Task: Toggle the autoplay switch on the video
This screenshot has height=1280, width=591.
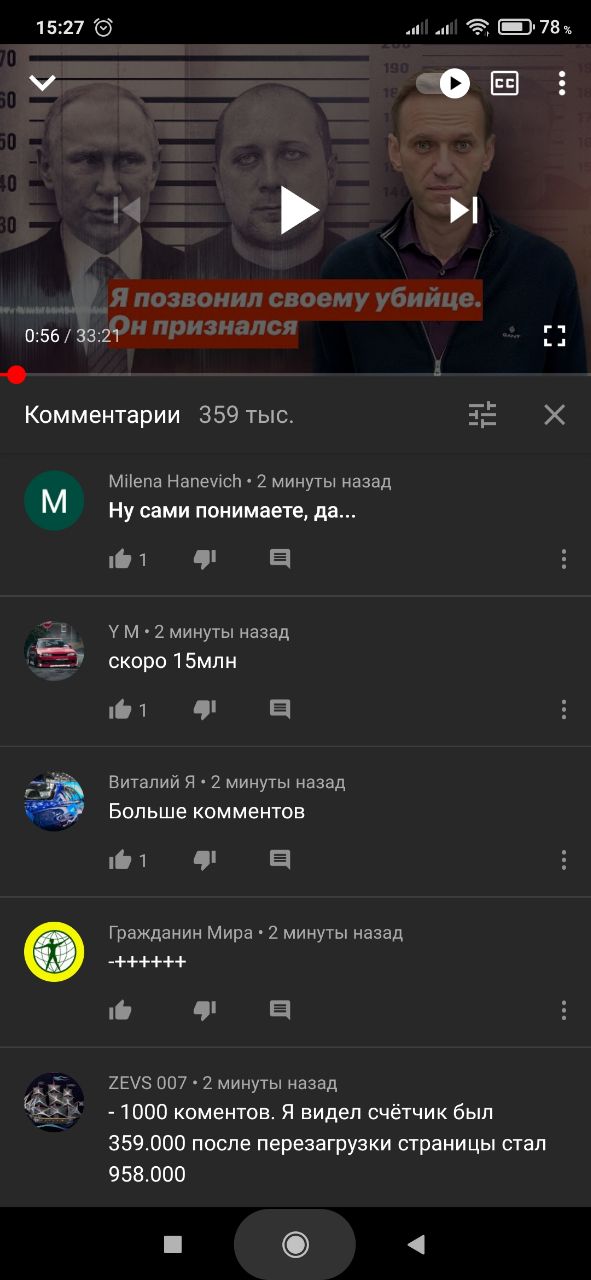Action: [x=444, y=83]
